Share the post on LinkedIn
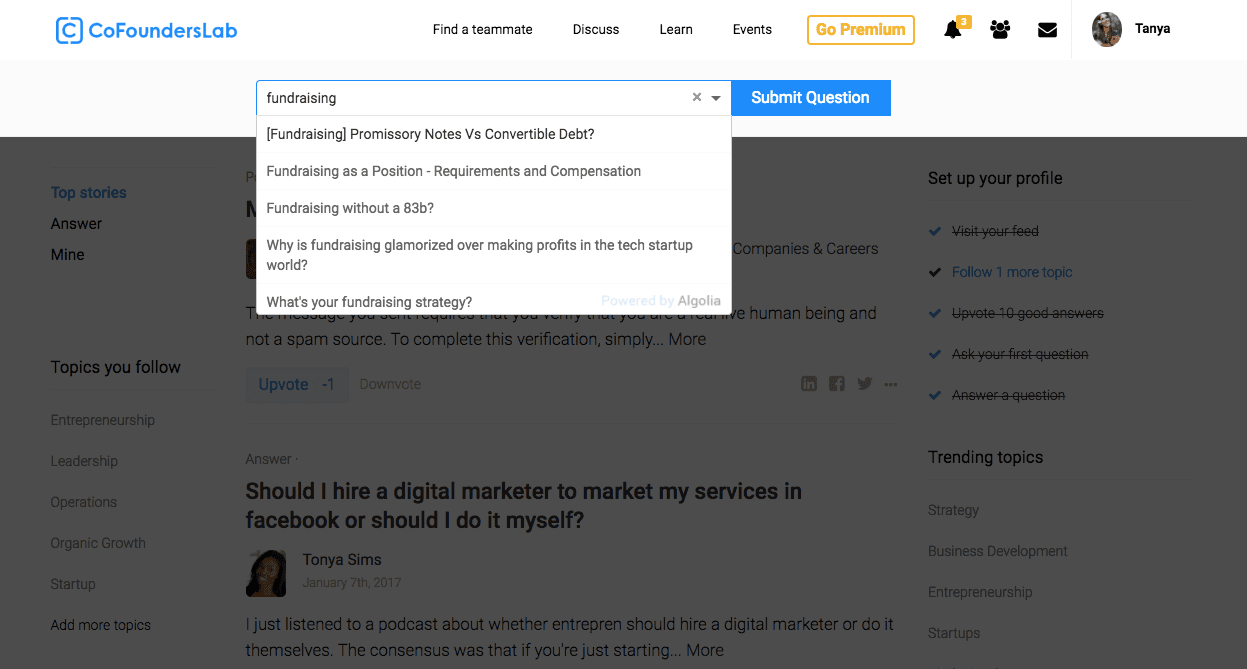Viewport: 1247px width, 669px height. click(809, 384)
